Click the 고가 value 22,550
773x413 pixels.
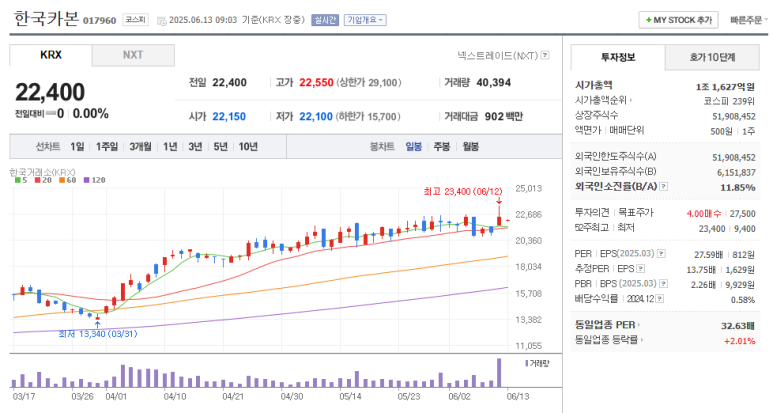coord(316,83)
